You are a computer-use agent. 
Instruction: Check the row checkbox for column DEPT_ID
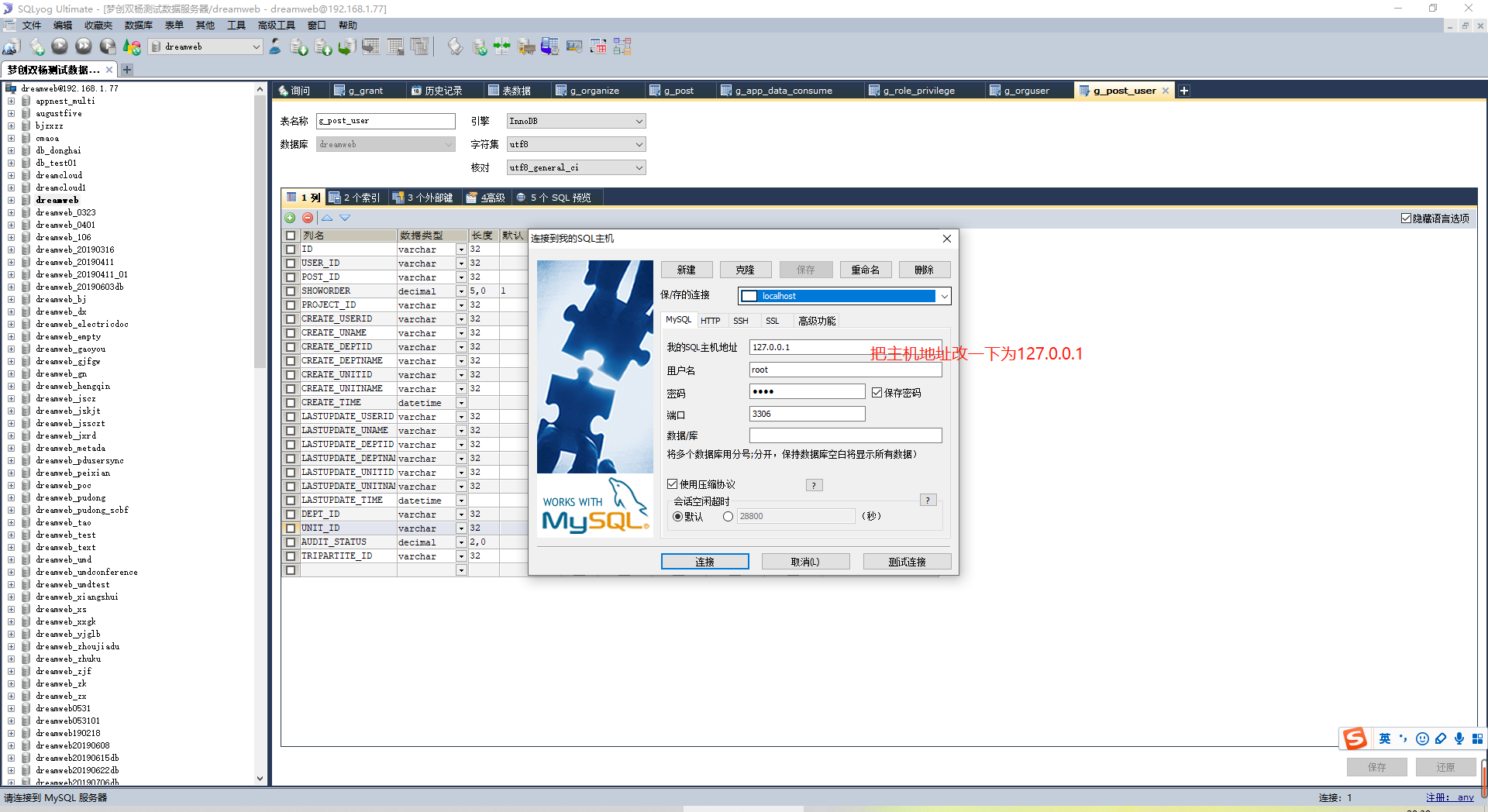tap(291, 514)
